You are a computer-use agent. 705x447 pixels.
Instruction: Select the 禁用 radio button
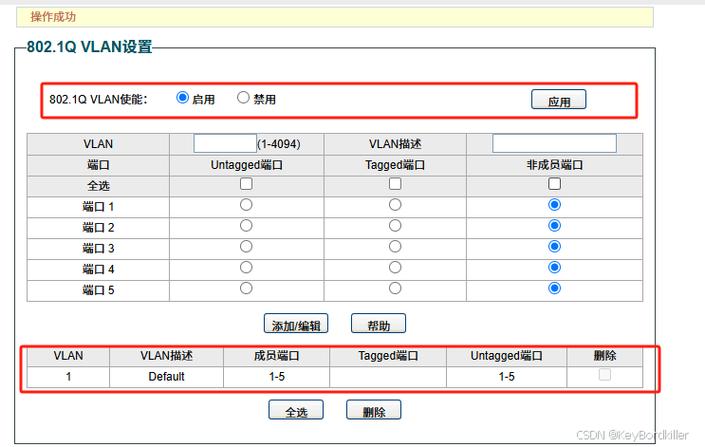(x=243, y=98)
